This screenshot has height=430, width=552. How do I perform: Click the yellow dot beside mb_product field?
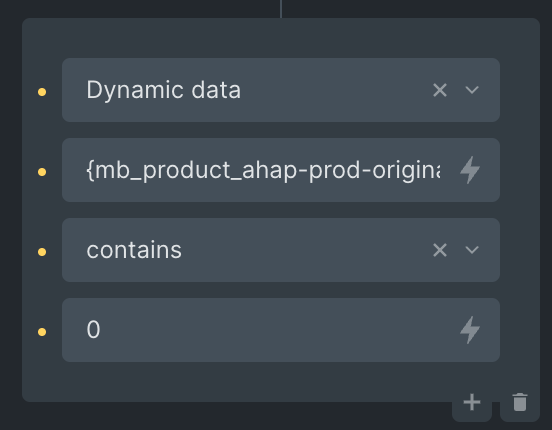tap(42, 172)
